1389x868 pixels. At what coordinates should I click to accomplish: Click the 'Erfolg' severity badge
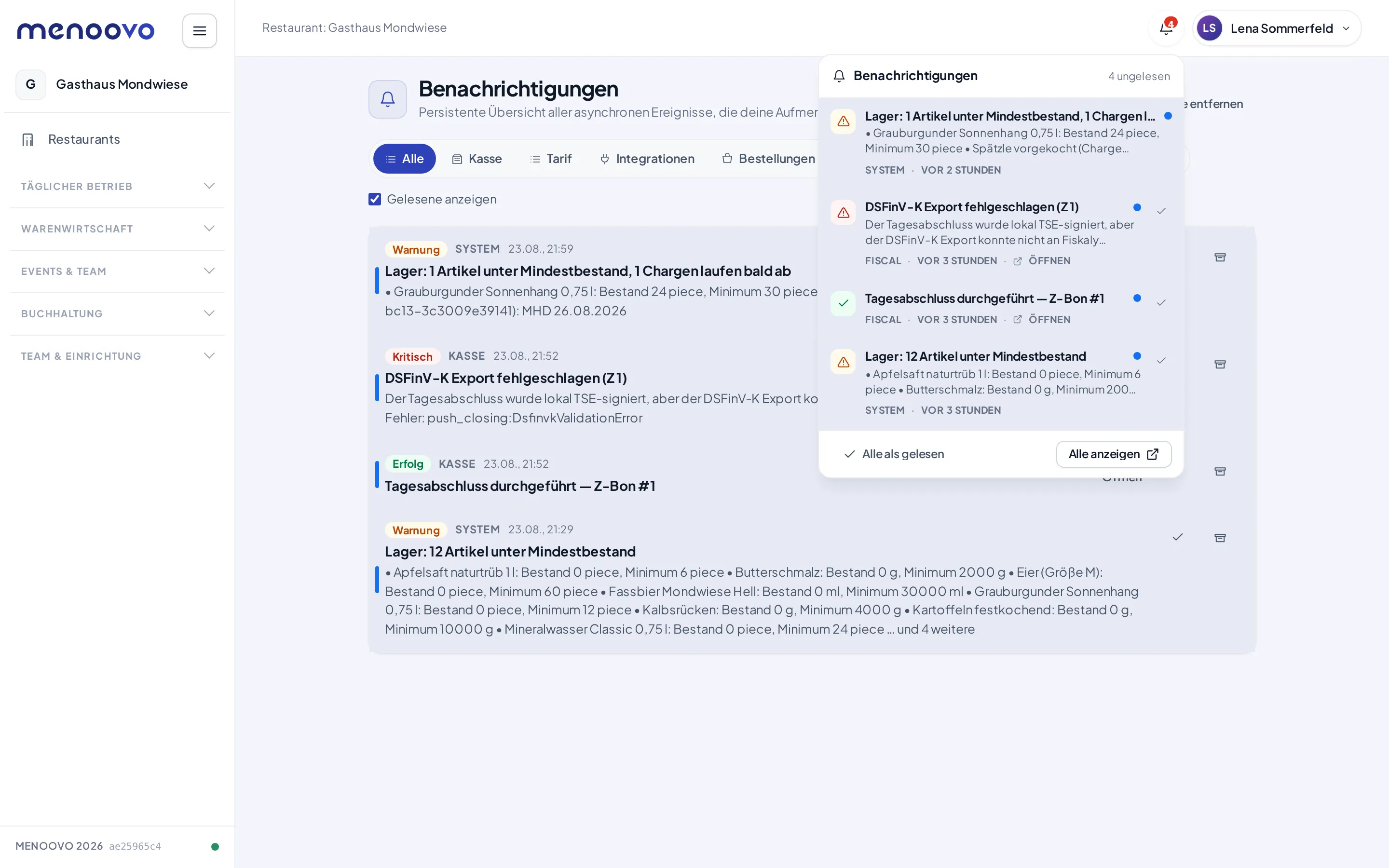[x=408, y=464]
